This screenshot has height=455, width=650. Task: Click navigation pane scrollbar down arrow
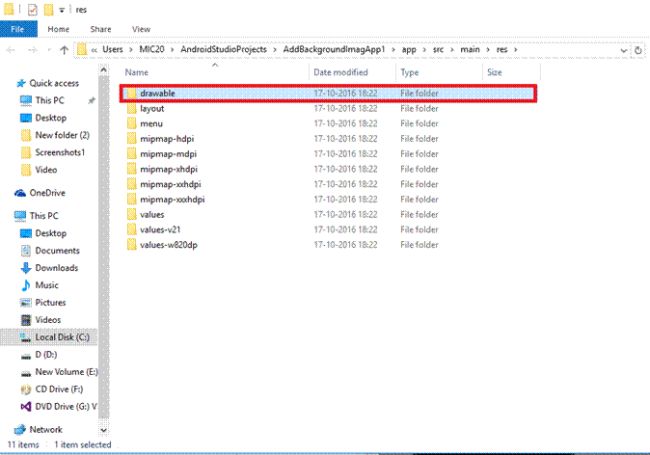click(104, 431)
